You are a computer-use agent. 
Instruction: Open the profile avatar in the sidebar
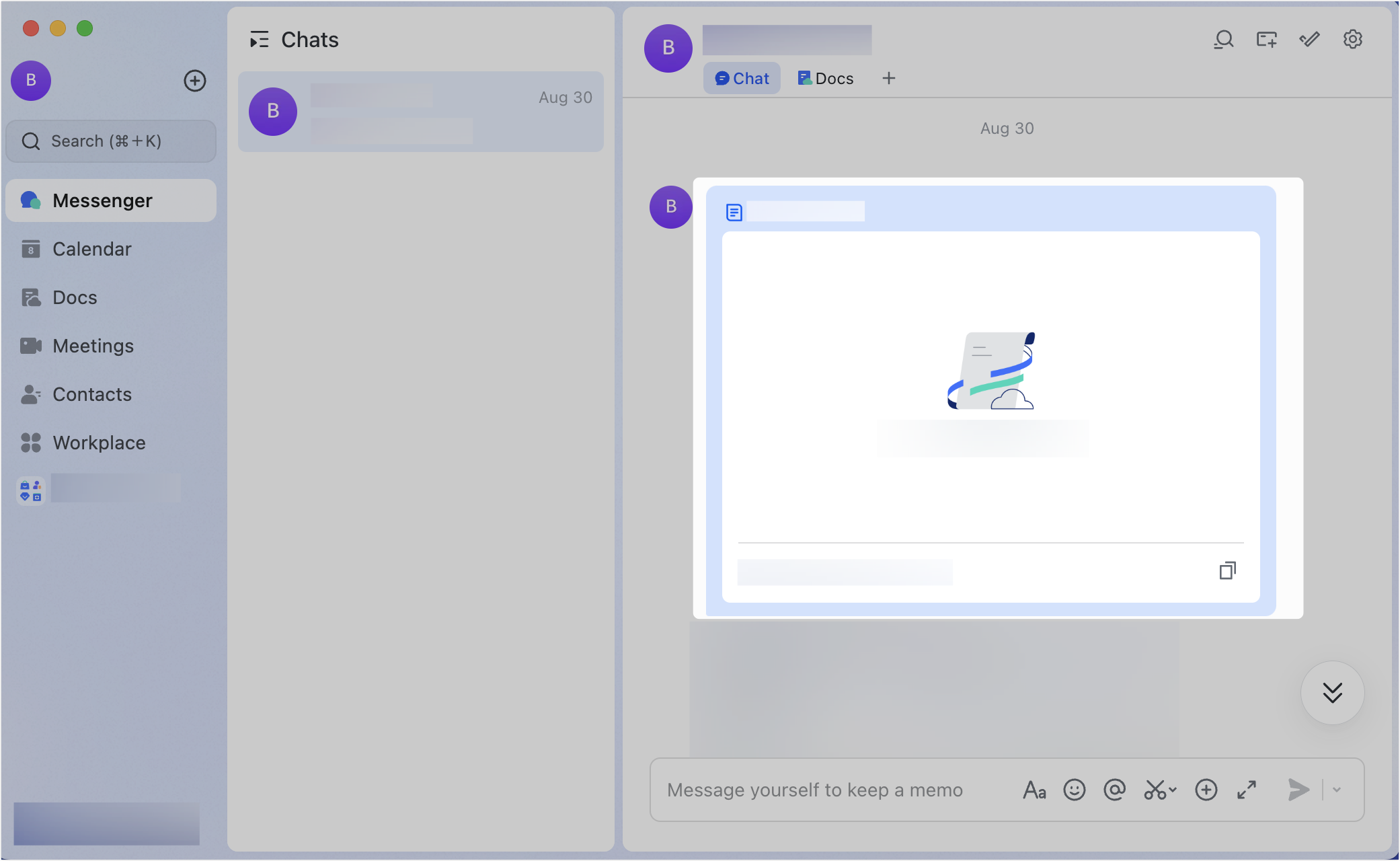pyautogui.click(x=31, y=81)
